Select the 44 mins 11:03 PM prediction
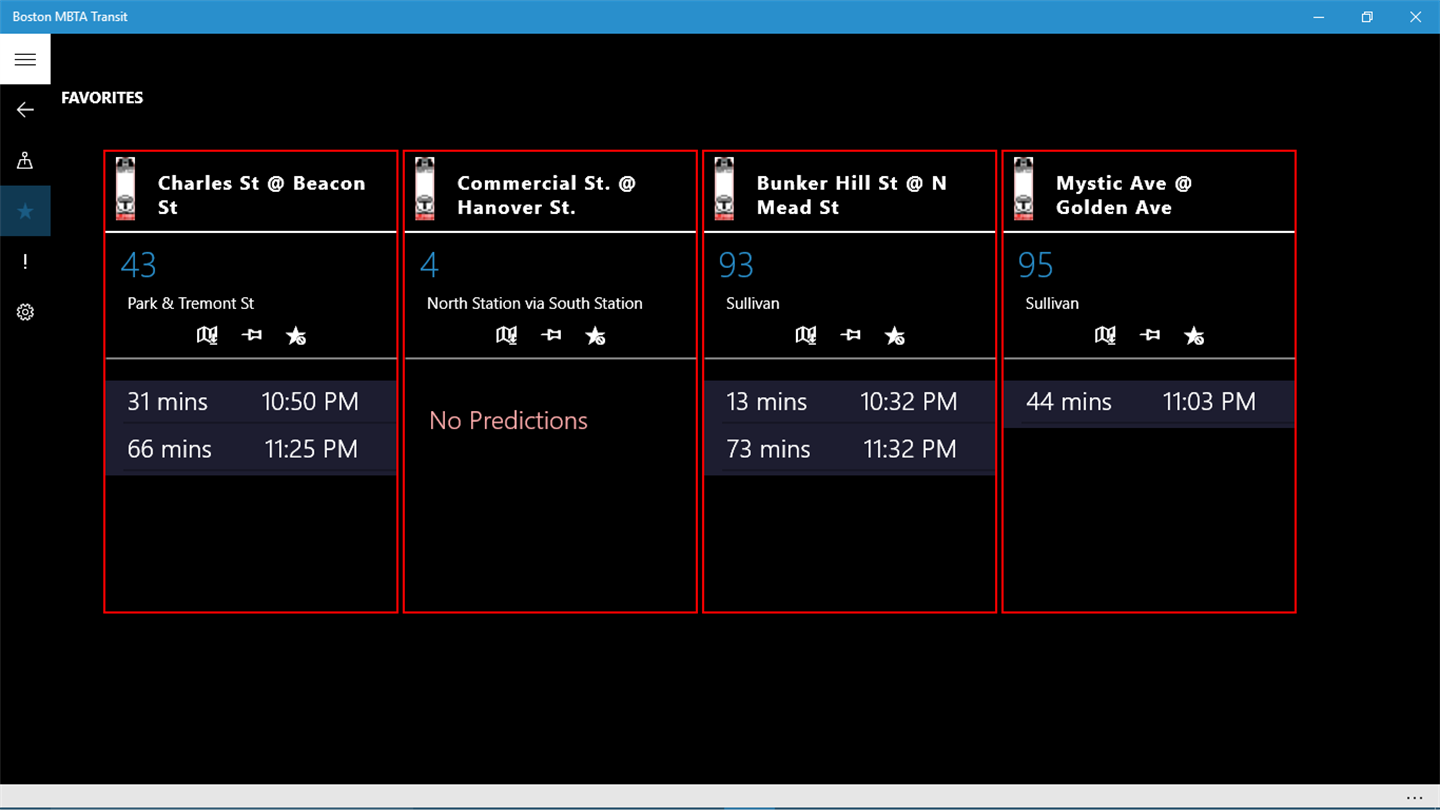 pyautogui.click(x=1149, y=403)
